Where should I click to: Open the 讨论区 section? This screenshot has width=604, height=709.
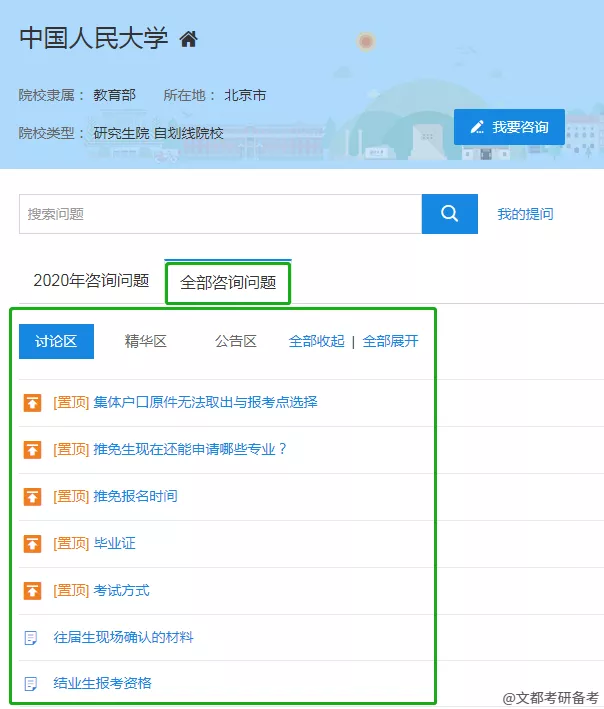point(57,341)
